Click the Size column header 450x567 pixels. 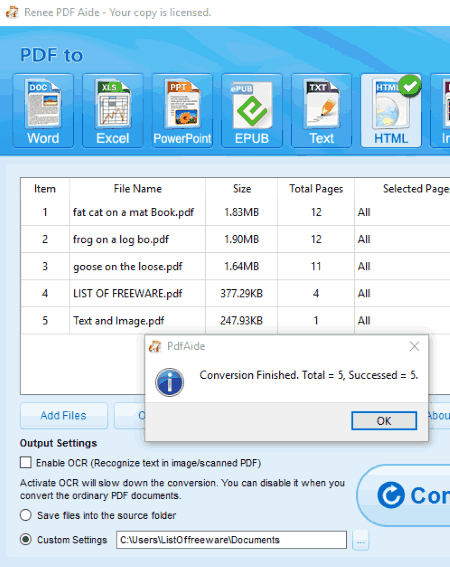pyautogui.click(x=242, y=189)
